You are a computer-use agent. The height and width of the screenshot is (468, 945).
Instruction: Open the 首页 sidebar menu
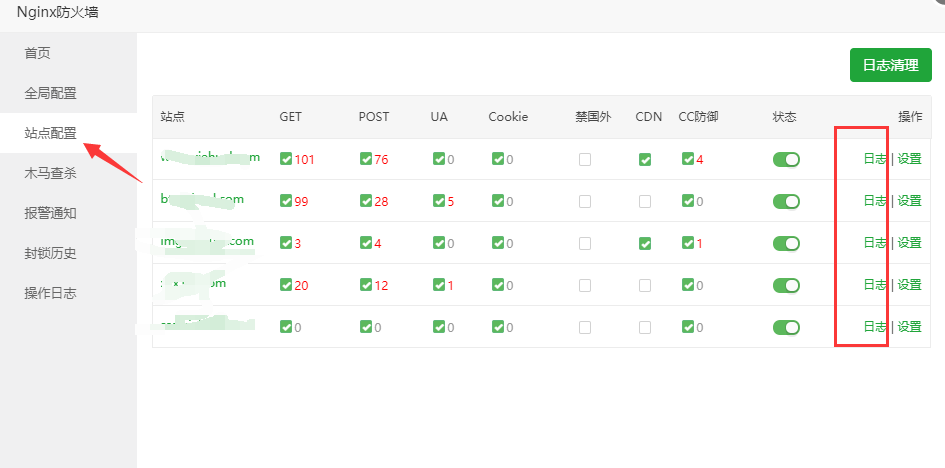tap(37, 53)
